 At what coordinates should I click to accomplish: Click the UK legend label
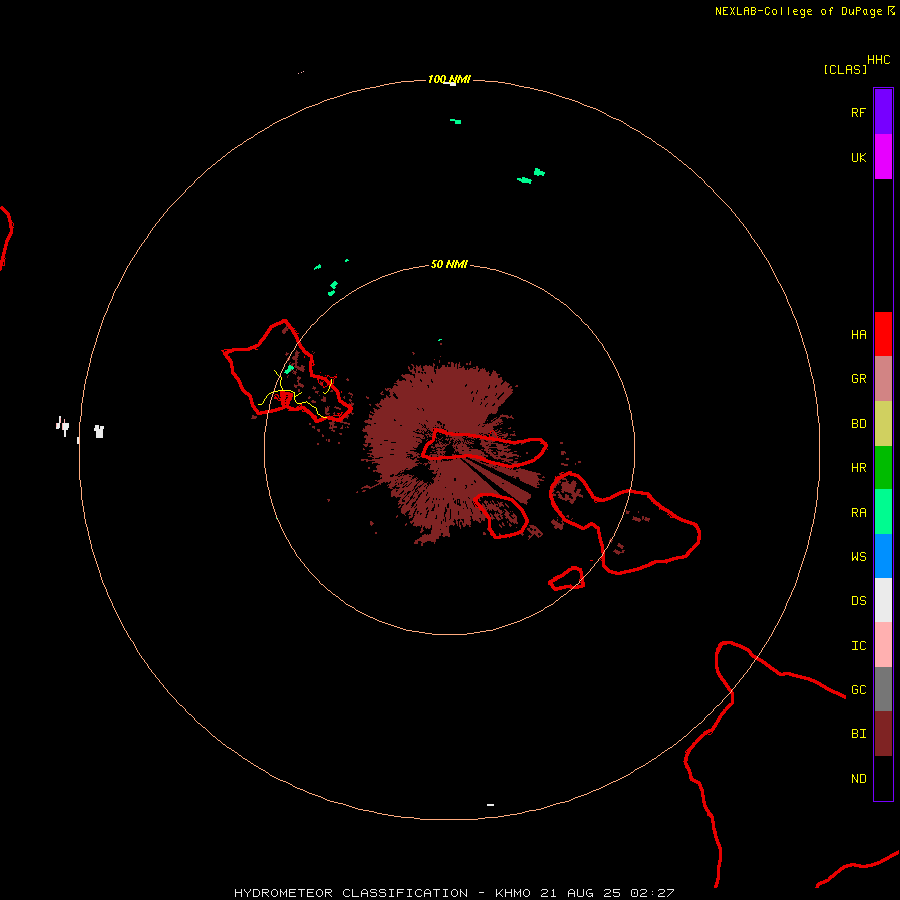coord(858,157)
